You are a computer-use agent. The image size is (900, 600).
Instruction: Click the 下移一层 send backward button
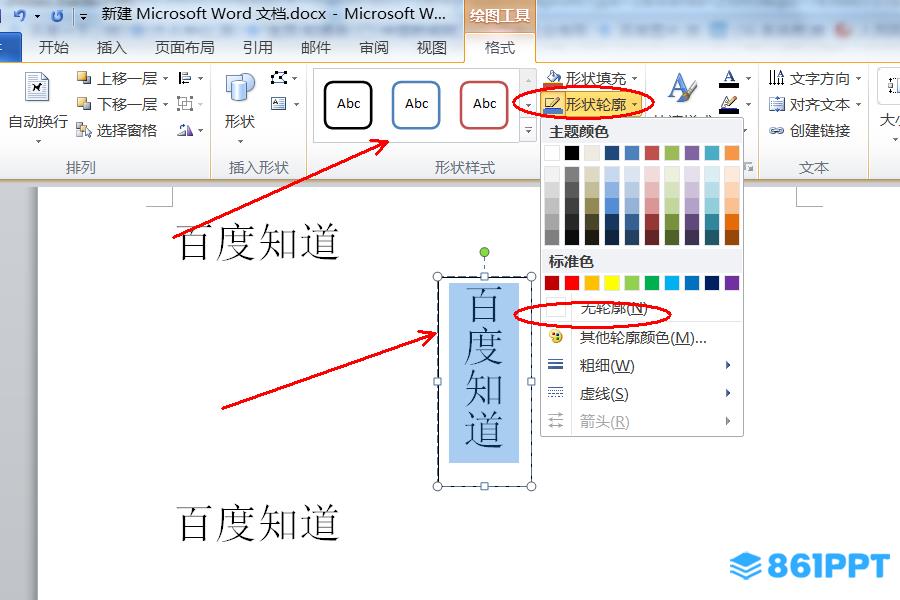(117, 104)
